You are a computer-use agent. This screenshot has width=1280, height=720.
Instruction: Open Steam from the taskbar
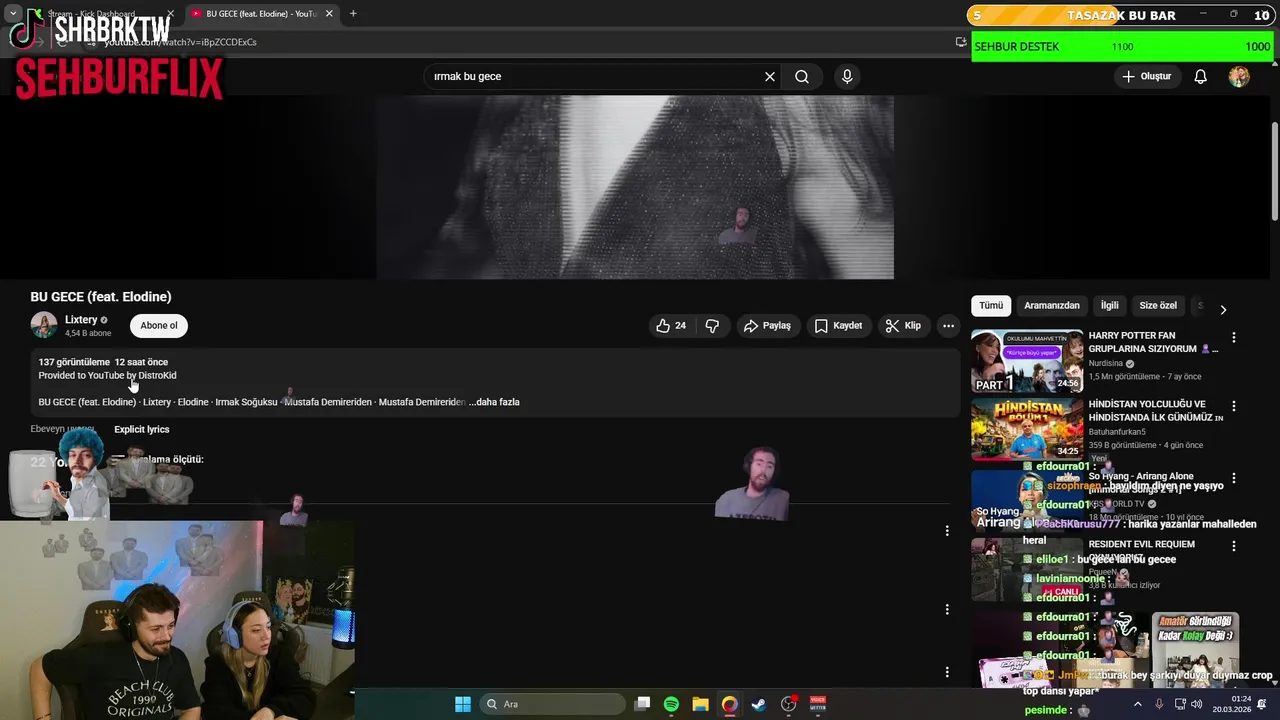(758, 704)
